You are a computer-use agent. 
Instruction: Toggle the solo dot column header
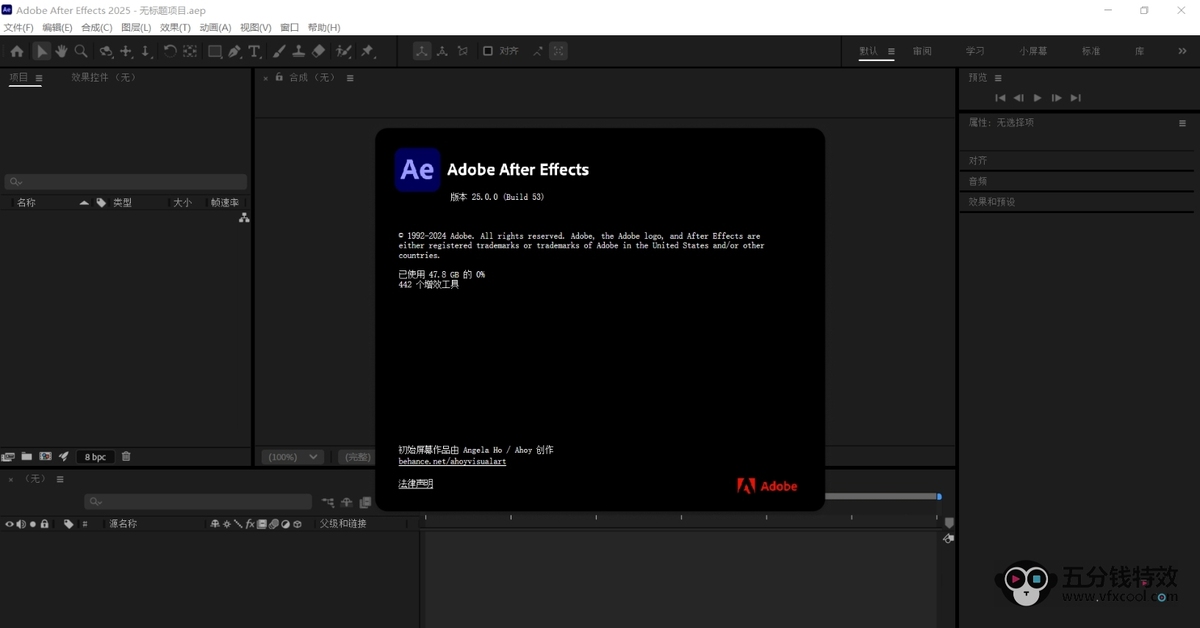click(32, 524)
